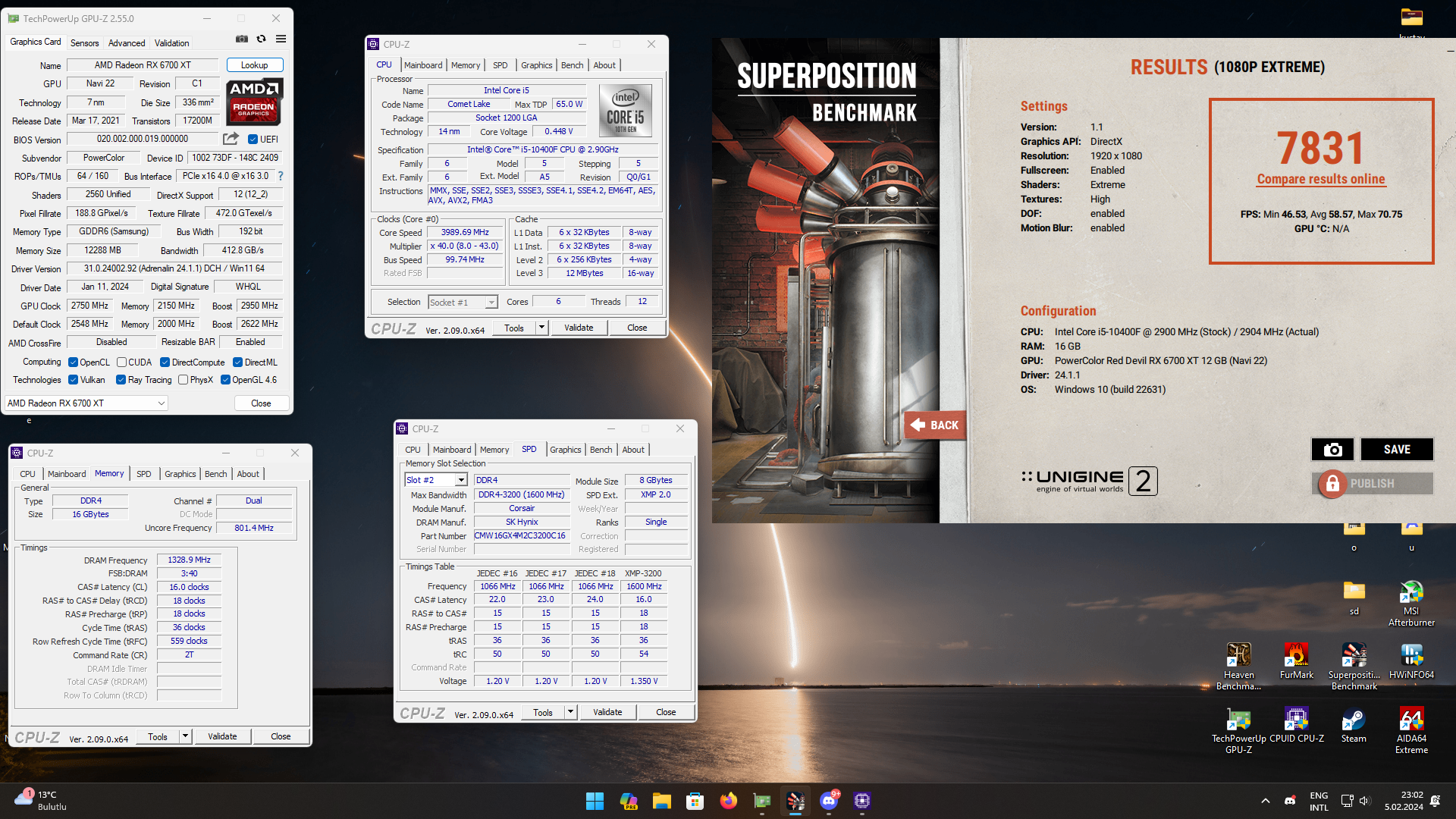Image resolution: width=1456 pixels, height=819 pixels.
Task: Click Compare results online link
Action: (1321, 179)
